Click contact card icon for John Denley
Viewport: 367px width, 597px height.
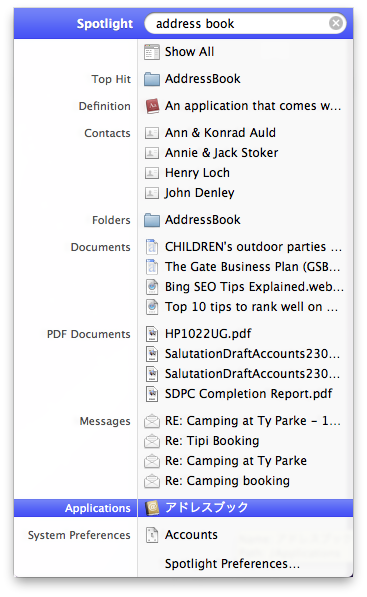click(x=152, y=193)
